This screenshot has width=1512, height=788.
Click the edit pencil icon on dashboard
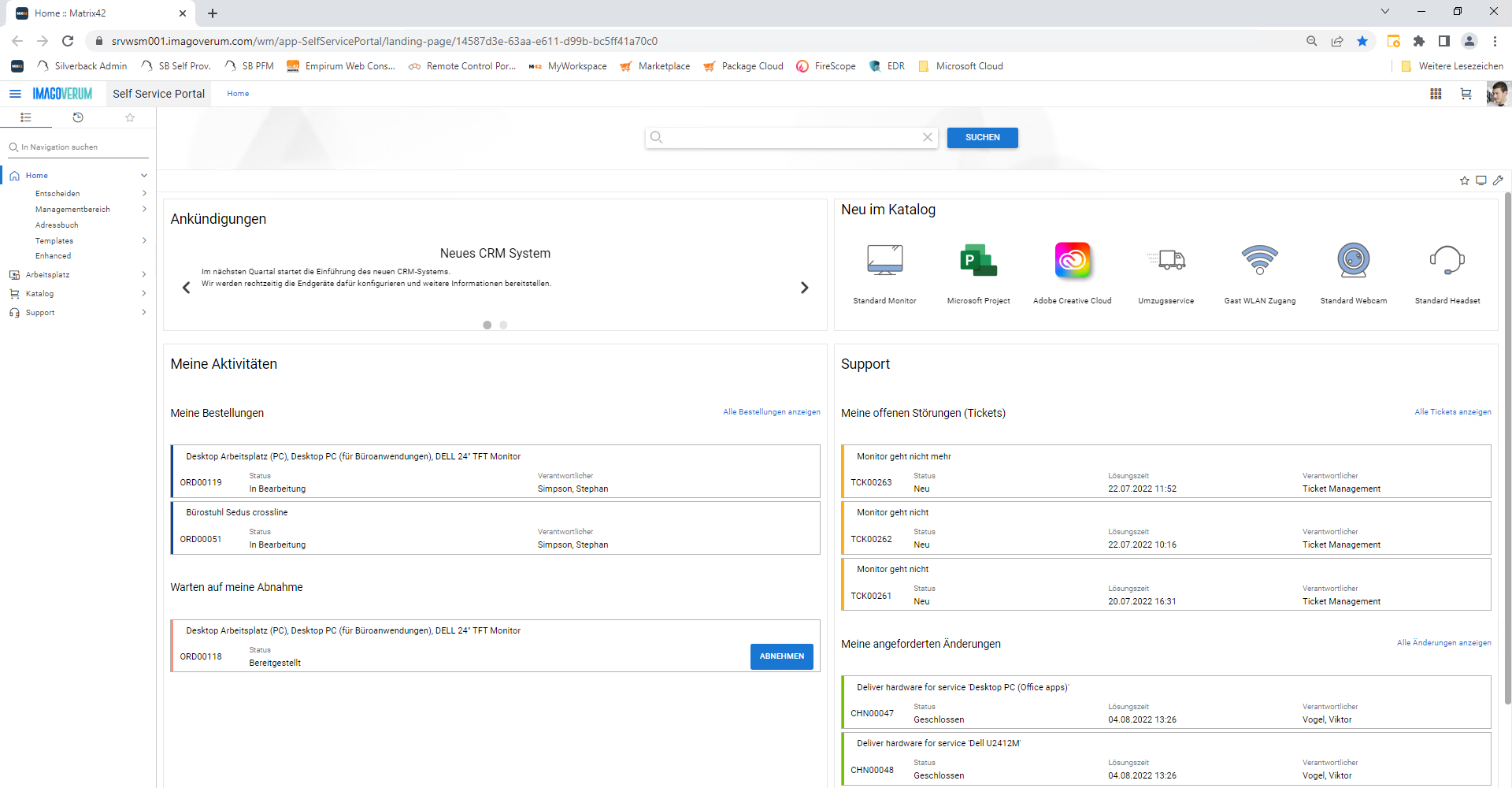pos(1498,180)
